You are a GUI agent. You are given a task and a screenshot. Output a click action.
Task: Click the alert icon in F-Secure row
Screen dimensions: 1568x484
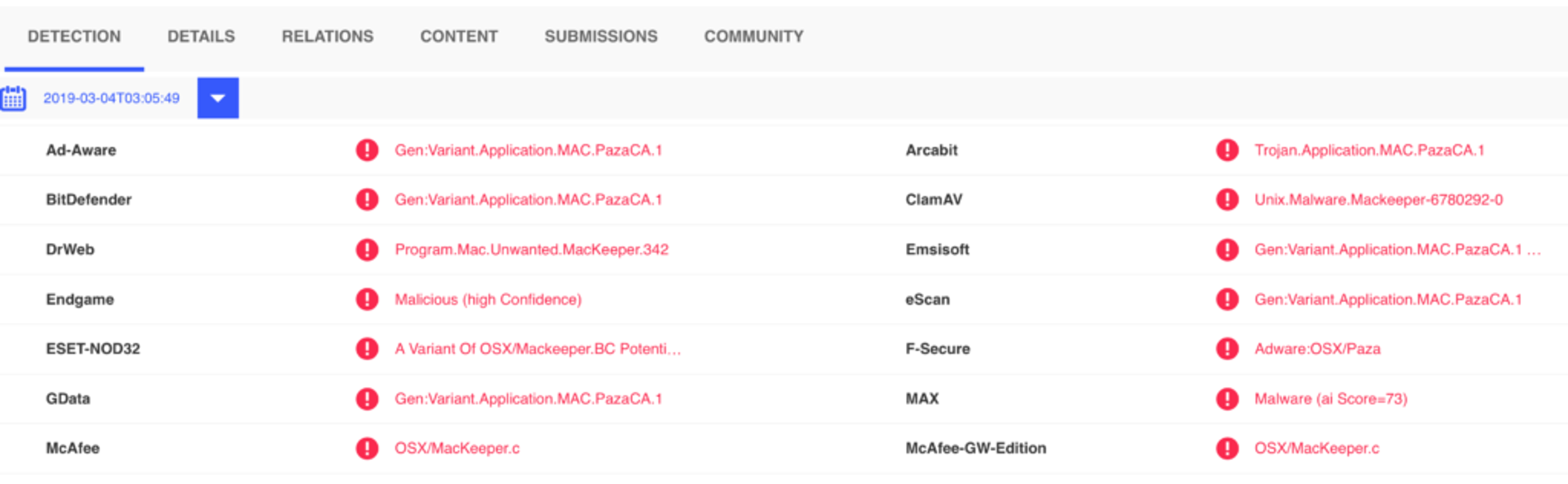point(1227,349)
